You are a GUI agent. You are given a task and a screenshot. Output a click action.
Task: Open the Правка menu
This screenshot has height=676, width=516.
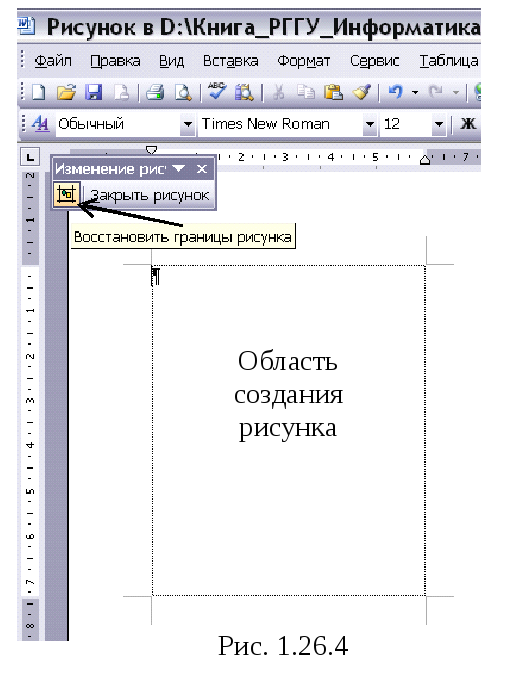[x=115, y=61]
